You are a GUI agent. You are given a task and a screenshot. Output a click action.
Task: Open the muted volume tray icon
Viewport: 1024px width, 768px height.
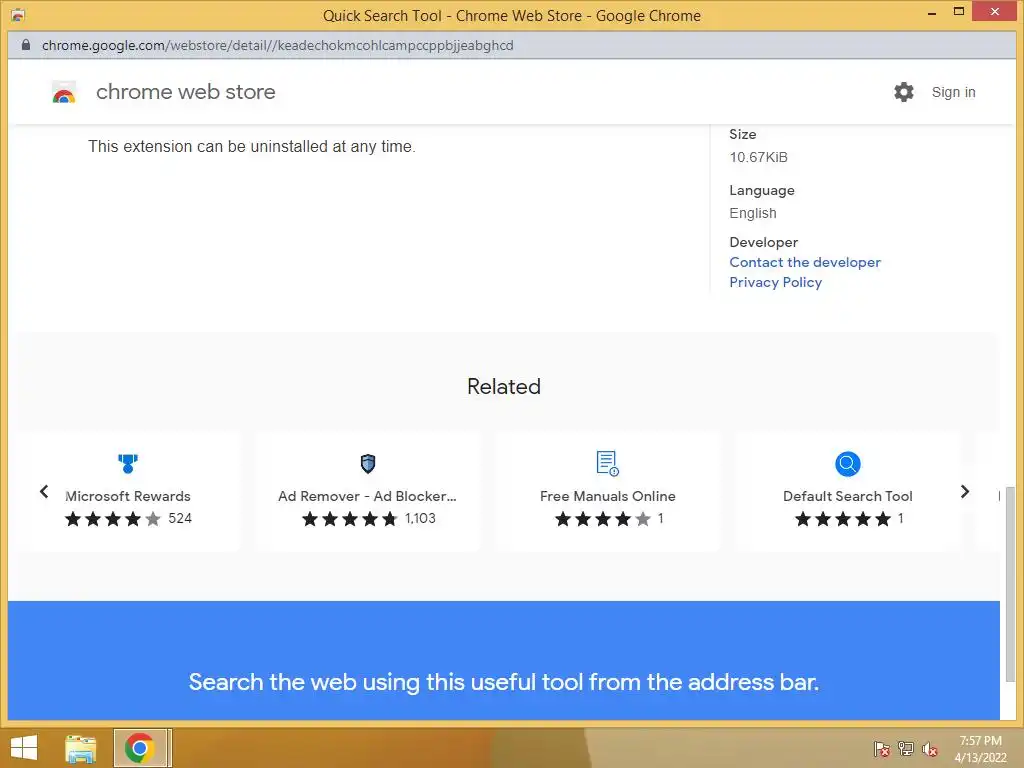[x=929, y=748]
